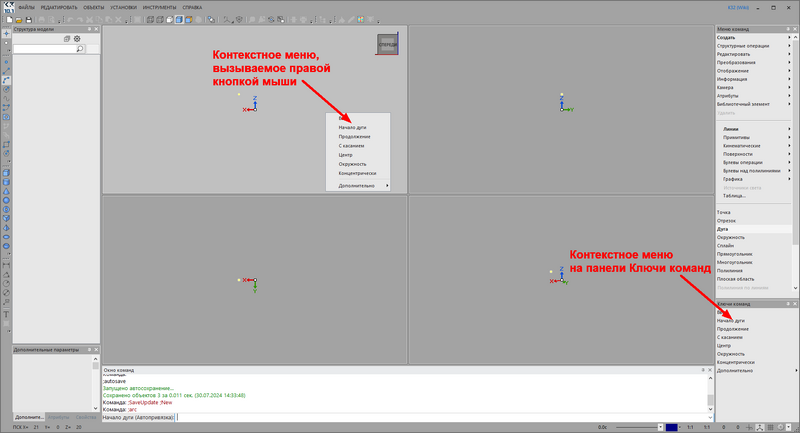
Task: Select the Torus primitive tool
Action: (x=6, y=210)
